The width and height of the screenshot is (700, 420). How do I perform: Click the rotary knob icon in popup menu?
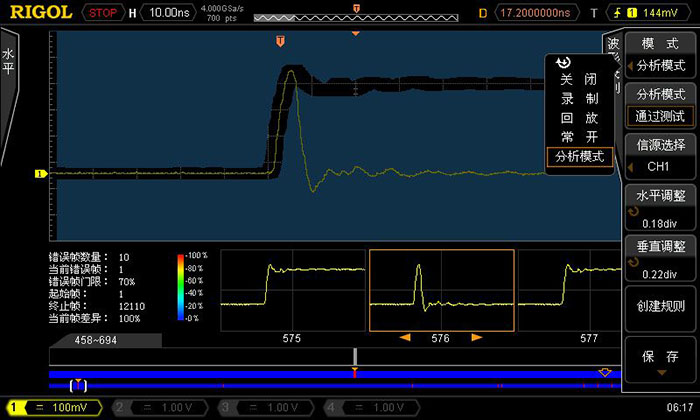[564, 62]
